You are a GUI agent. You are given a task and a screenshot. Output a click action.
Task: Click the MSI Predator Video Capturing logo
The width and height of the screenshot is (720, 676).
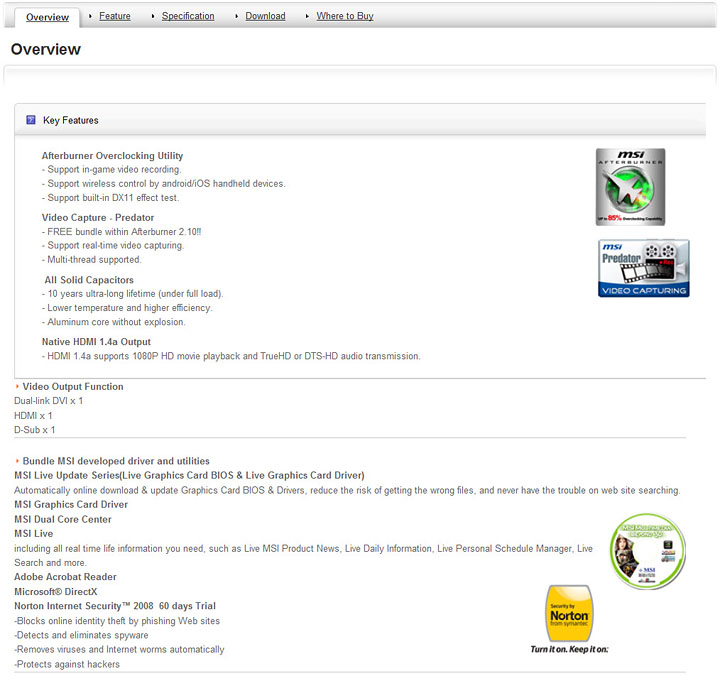[643, 268]
